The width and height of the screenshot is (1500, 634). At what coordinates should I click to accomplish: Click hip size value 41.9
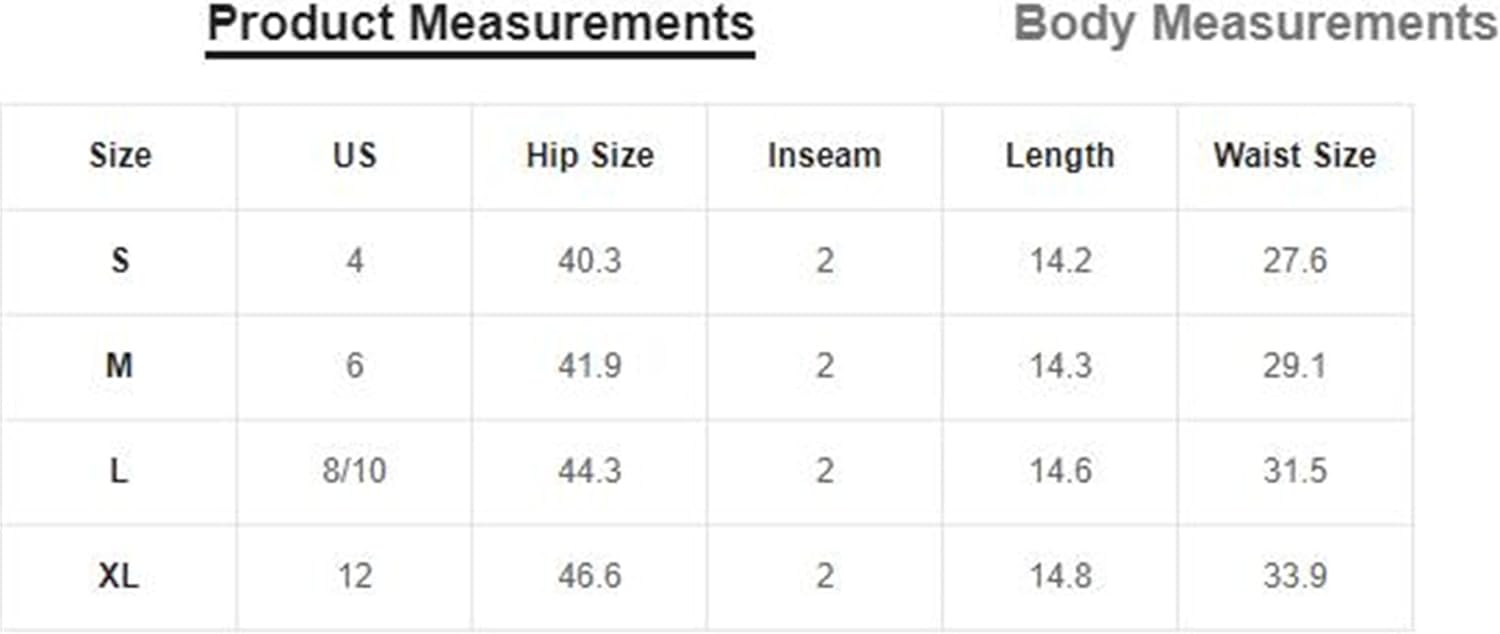click(590, 366)
